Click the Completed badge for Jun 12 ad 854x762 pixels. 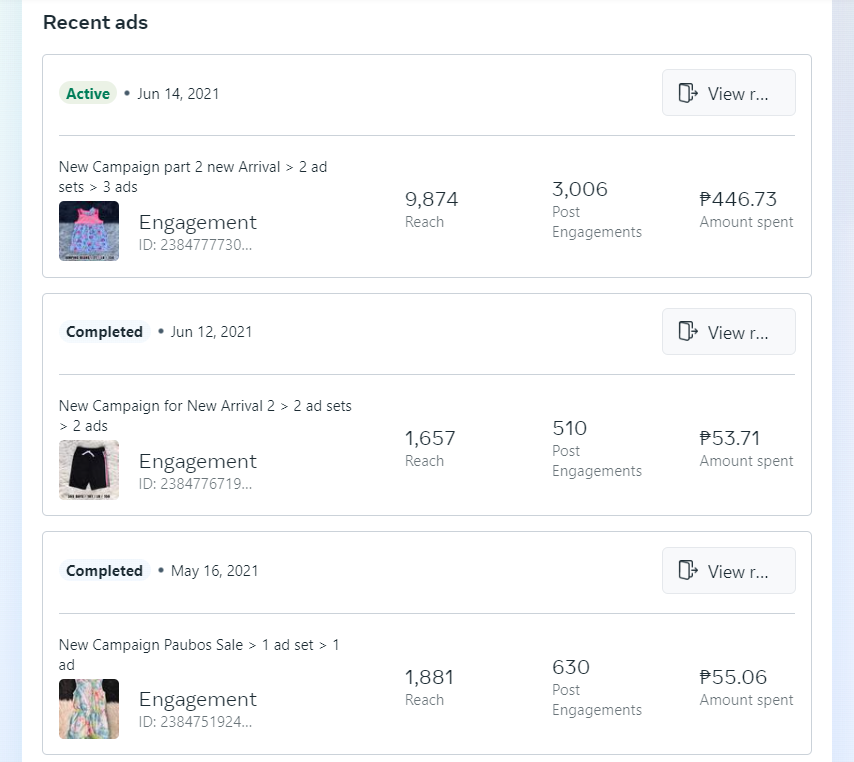pyautogui.click(x=104, y=332)
